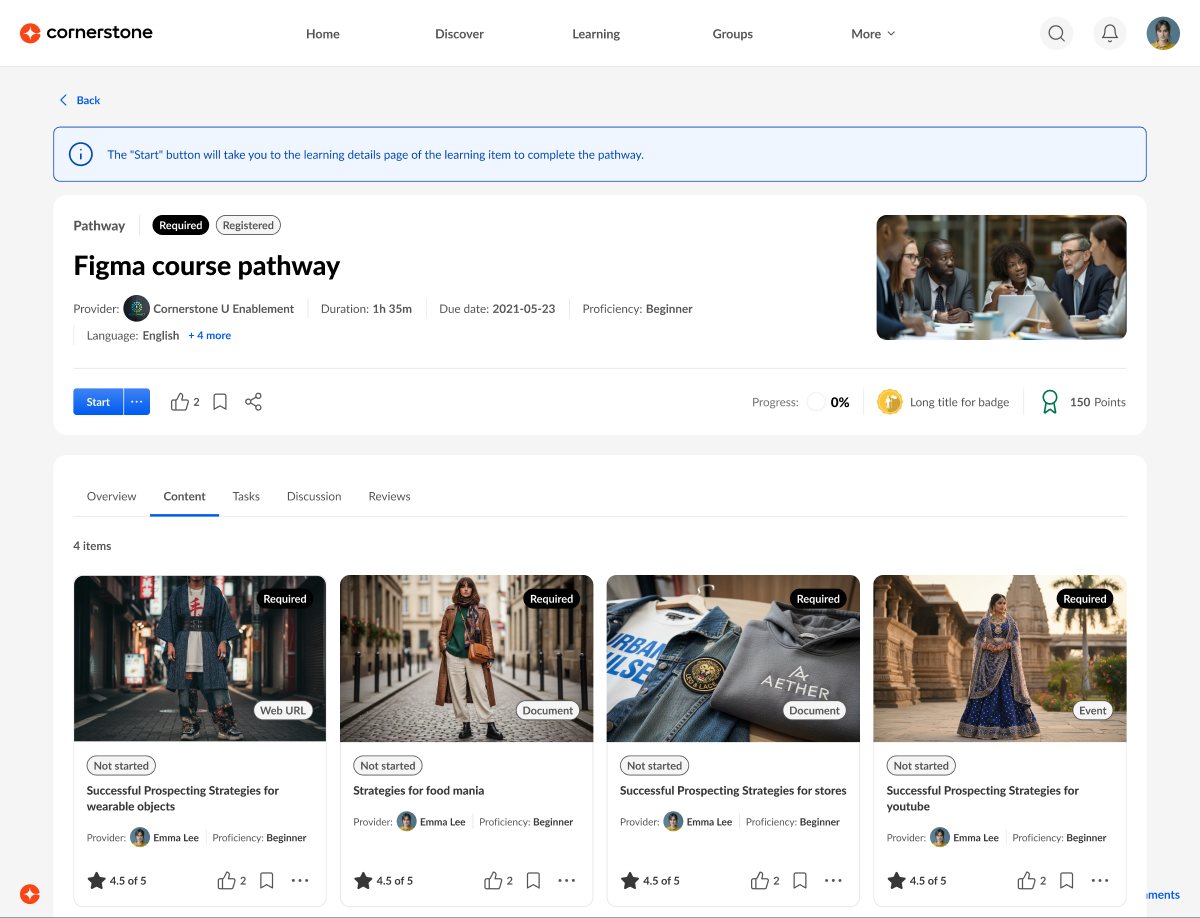Click the Long title for badge icon
Image resolution: width=1200 pixels, height=918 pixels.
[x=889, y=402]
